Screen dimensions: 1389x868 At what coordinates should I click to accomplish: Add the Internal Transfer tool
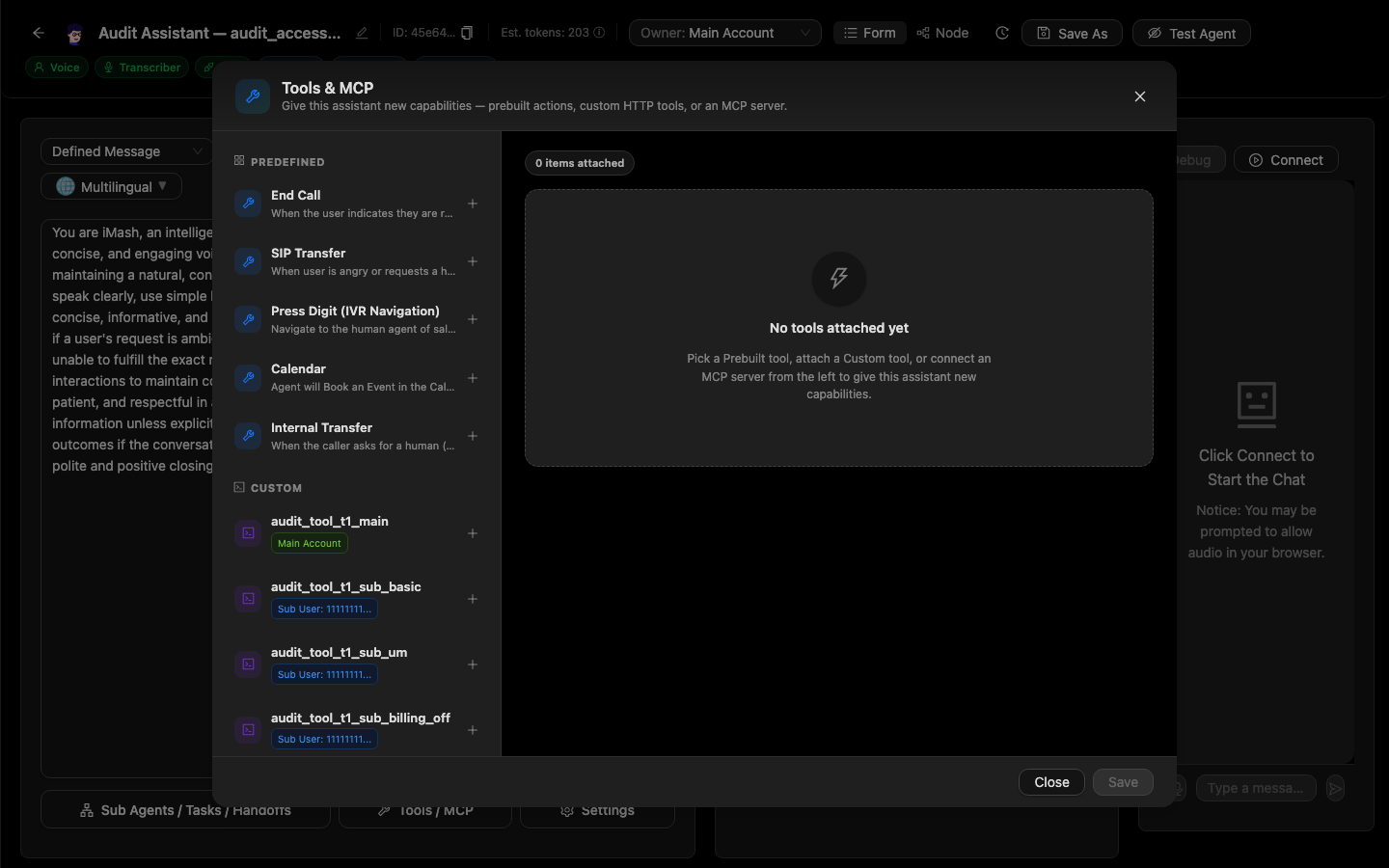[473, 436]
